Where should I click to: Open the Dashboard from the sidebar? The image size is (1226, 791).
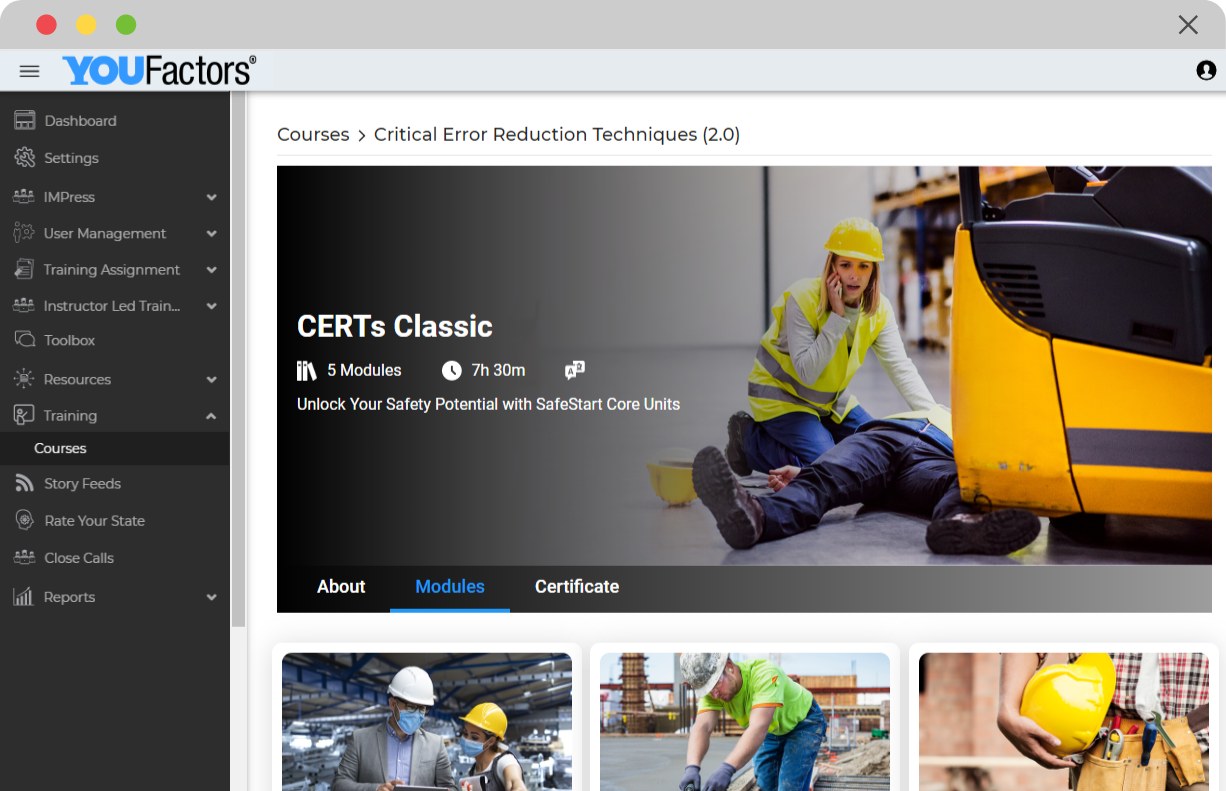coord(81,120)
